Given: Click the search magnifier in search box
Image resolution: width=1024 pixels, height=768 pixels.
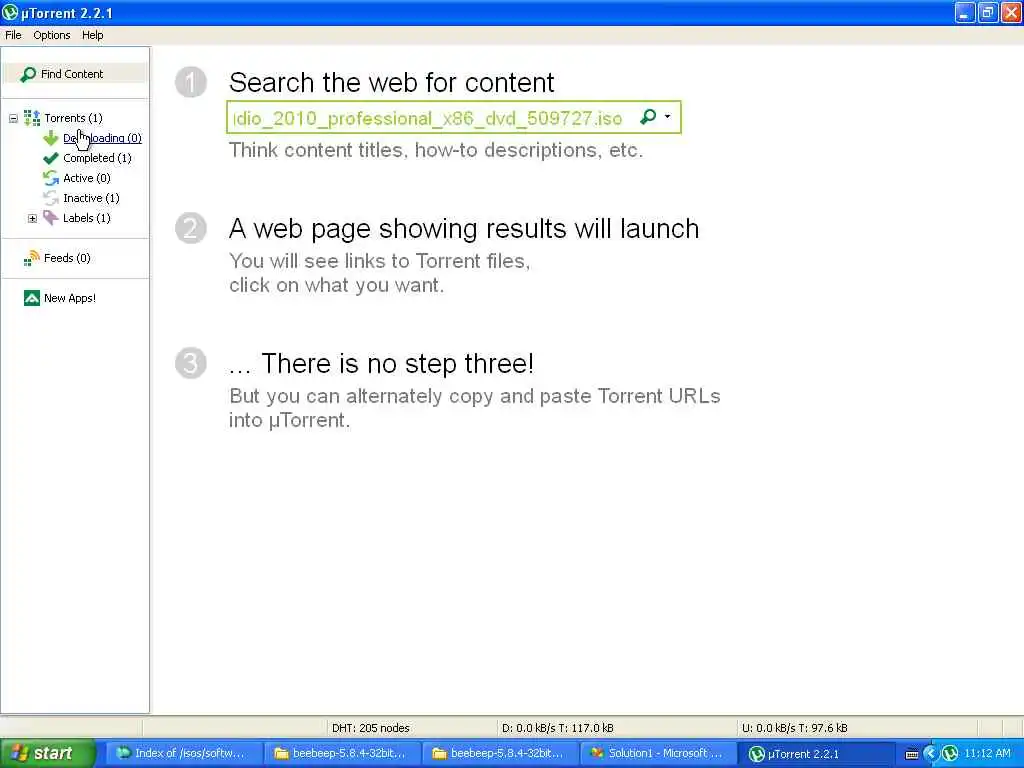Looking at the screenshot, I should 648,117.
